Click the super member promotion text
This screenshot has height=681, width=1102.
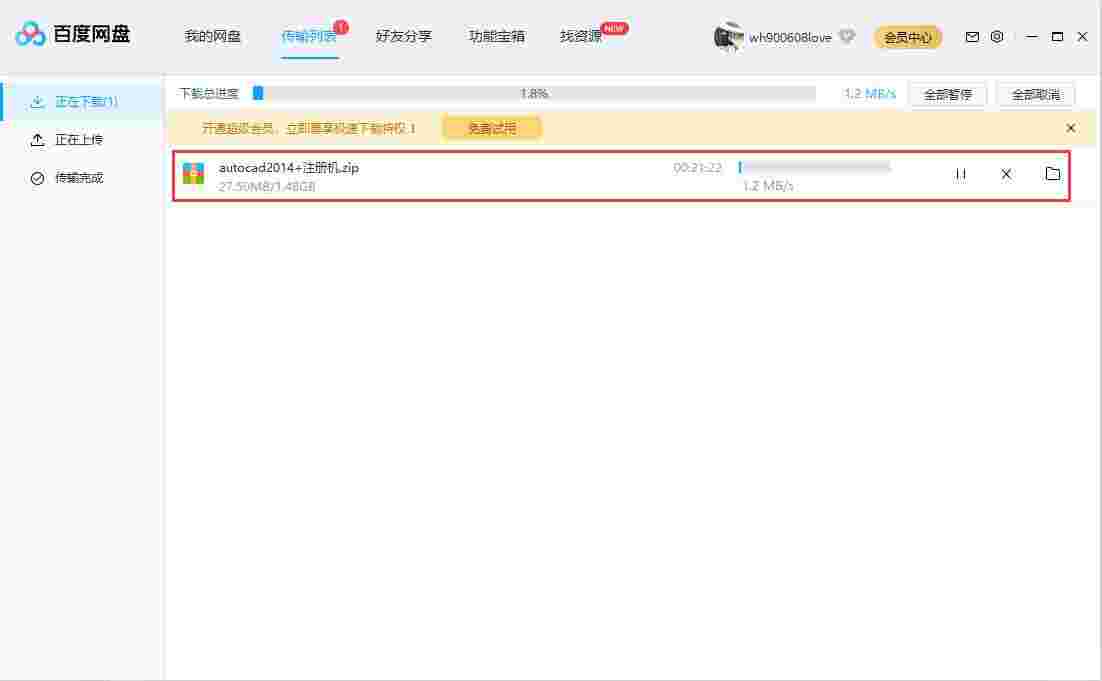[x=309, y=128]
